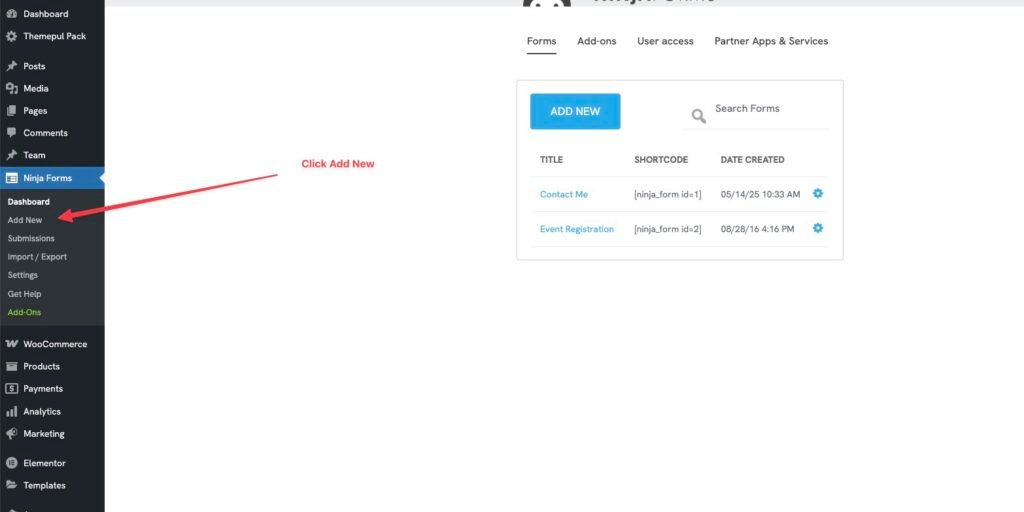Open Products menu label
Screen dimensions: 1024x512
41,366
